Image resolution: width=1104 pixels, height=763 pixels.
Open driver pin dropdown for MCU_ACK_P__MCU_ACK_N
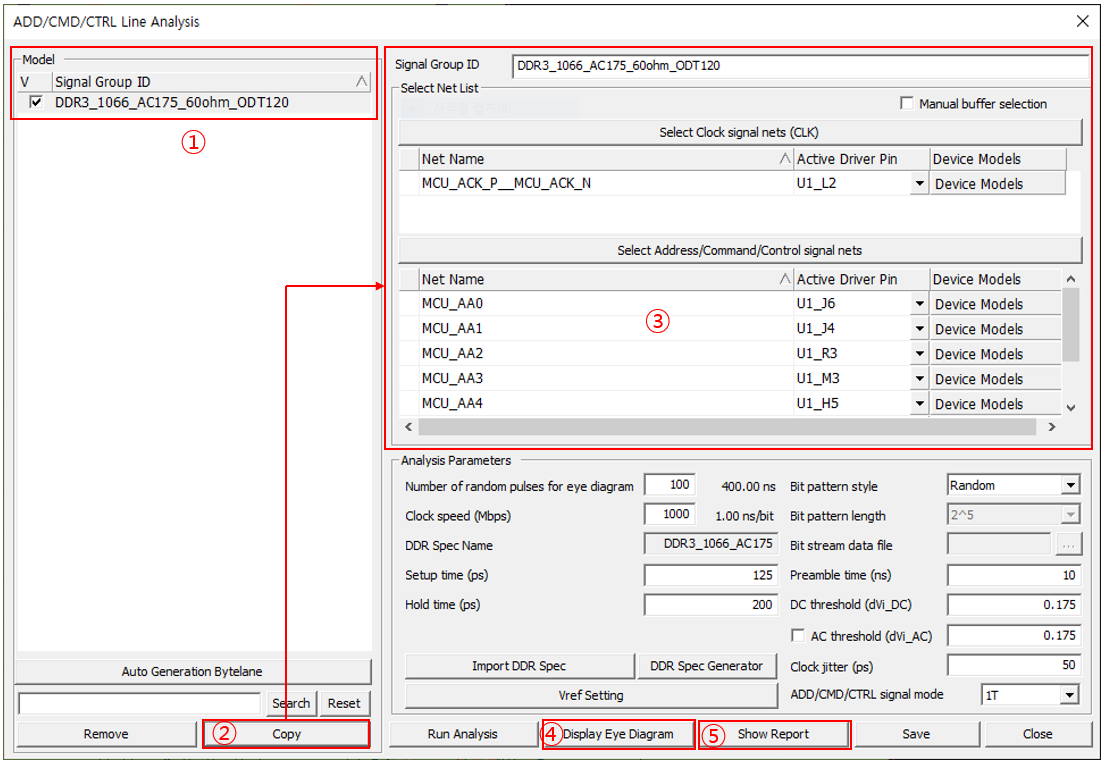[918, 184]
